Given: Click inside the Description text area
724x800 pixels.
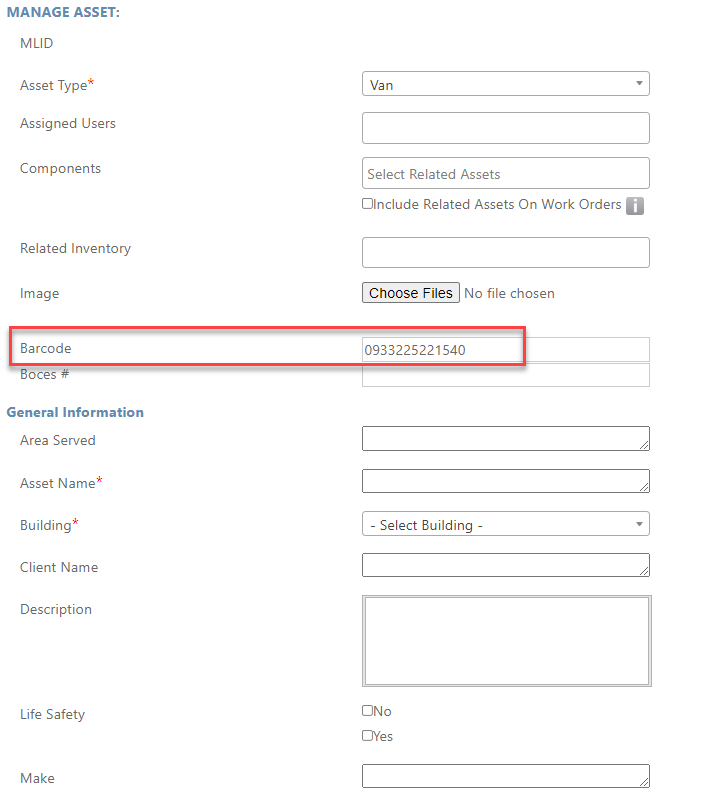Looking at the screenshot, I should tap(507, 641).
